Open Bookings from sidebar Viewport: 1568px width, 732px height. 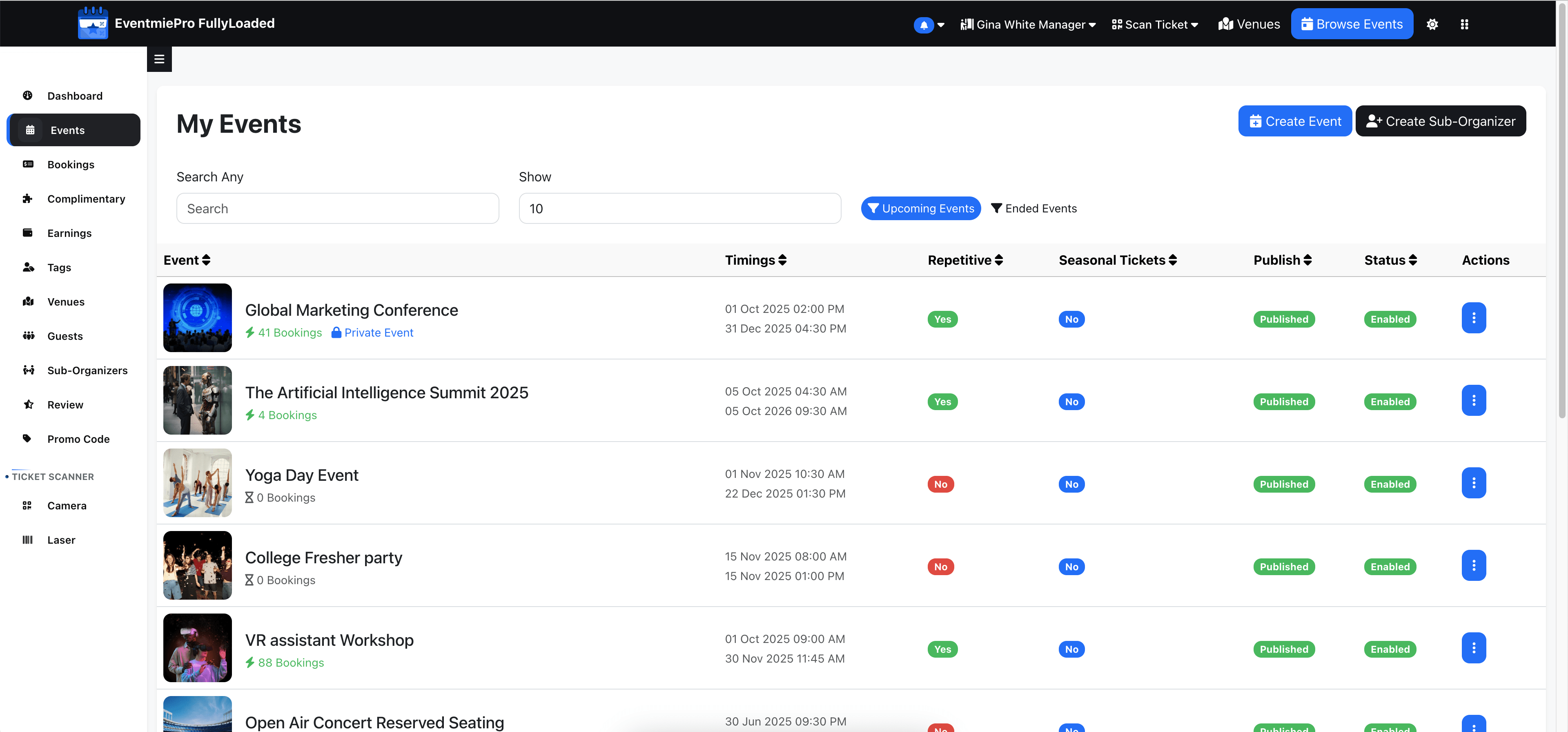coord(71,165)
